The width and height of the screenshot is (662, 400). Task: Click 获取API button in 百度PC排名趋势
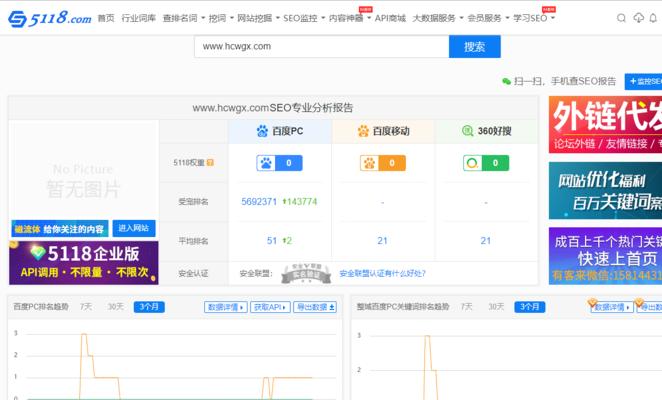pos(271,307)
